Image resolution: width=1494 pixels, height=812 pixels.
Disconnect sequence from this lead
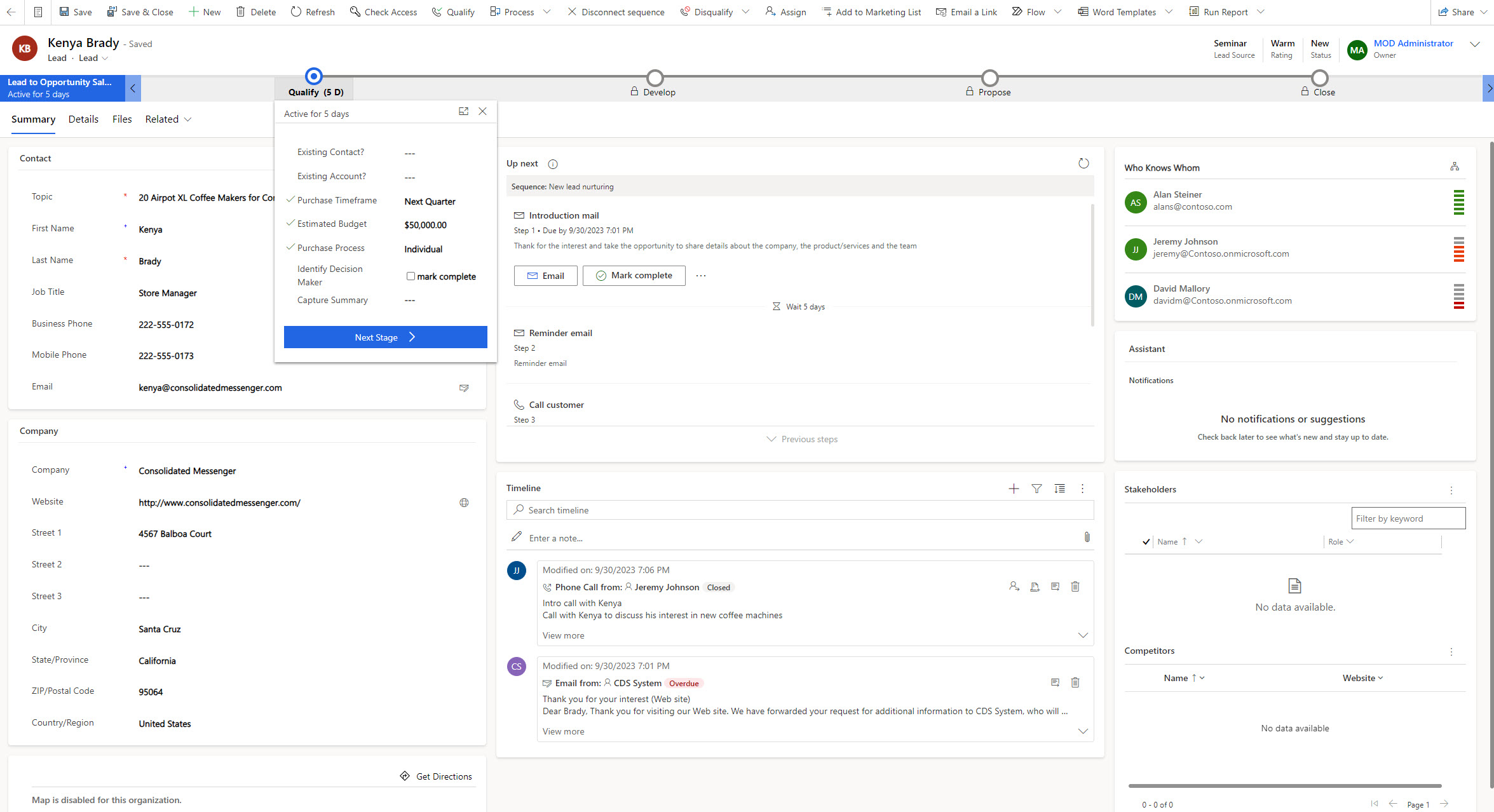coord(616,12)
